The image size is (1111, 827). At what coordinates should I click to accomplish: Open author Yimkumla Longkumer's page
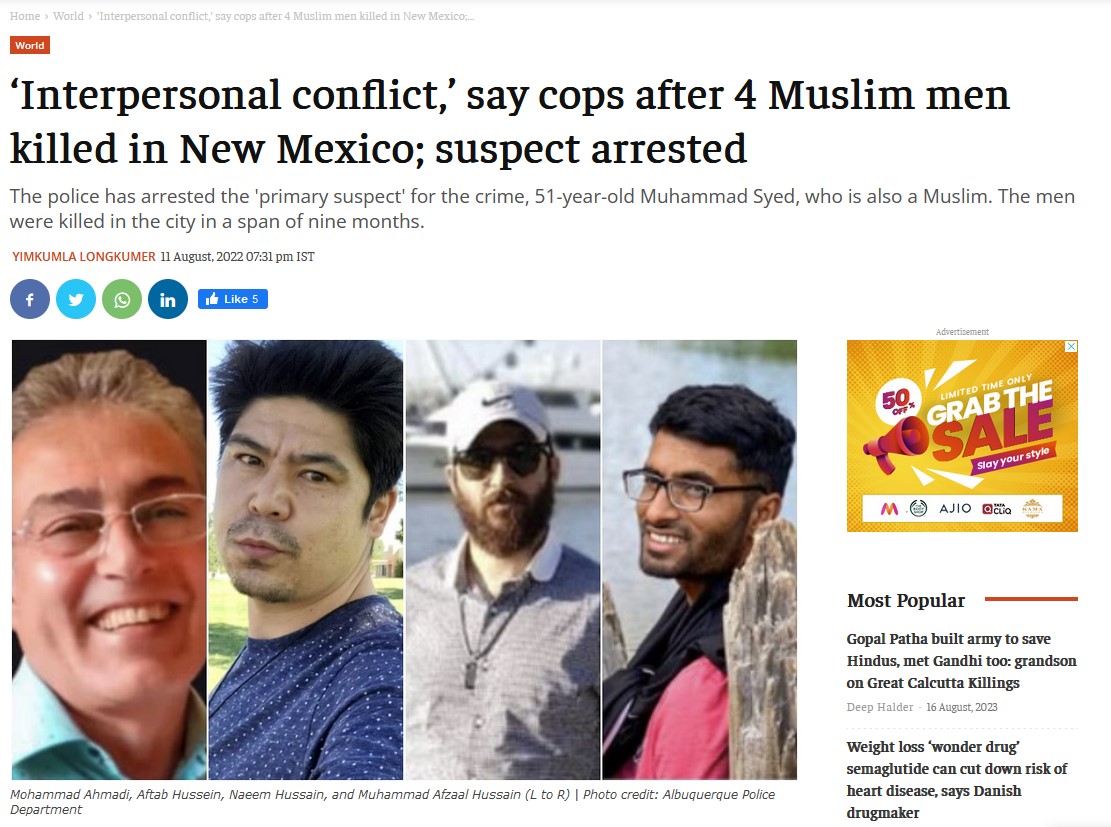(84, 257)
